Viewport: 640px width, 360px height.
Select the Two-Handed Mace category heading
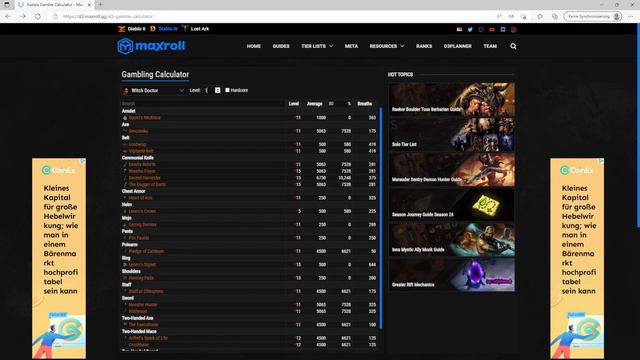(x=139, y=331)
